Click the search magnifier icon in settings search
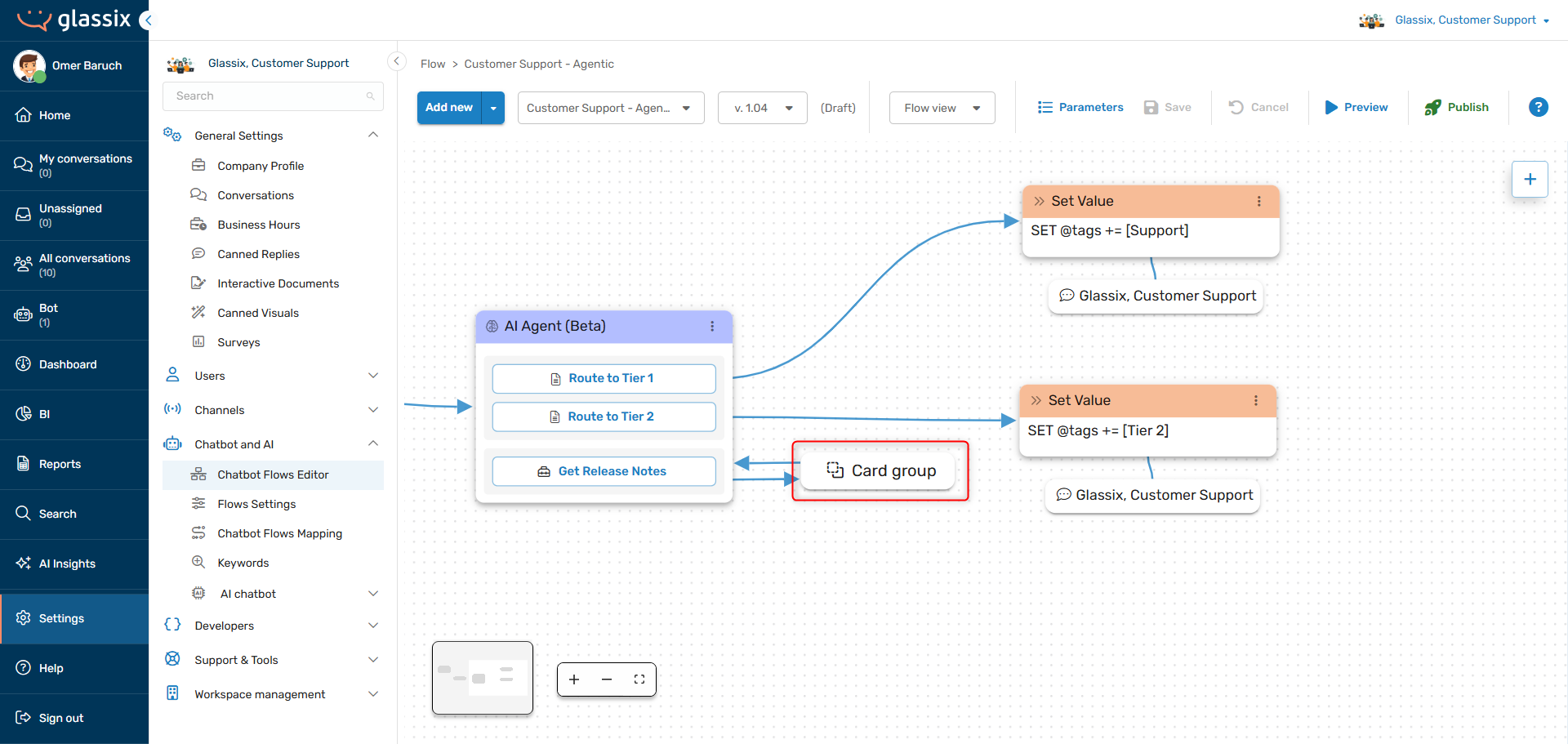This screenshot has width=1568, height=744. 370,96
